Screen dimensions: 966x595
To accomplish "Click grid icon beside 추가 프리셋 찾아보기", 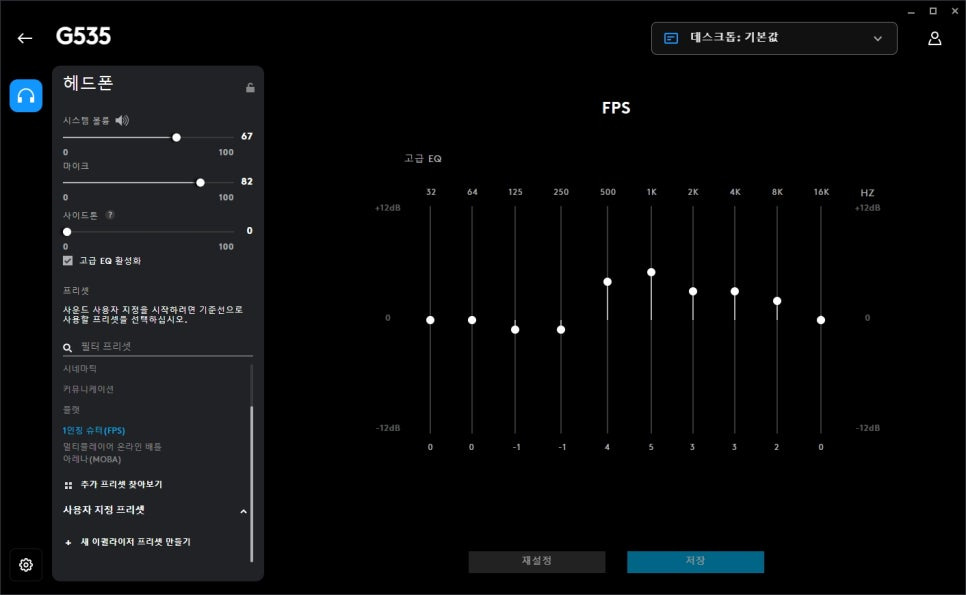I will coord(68,485).
